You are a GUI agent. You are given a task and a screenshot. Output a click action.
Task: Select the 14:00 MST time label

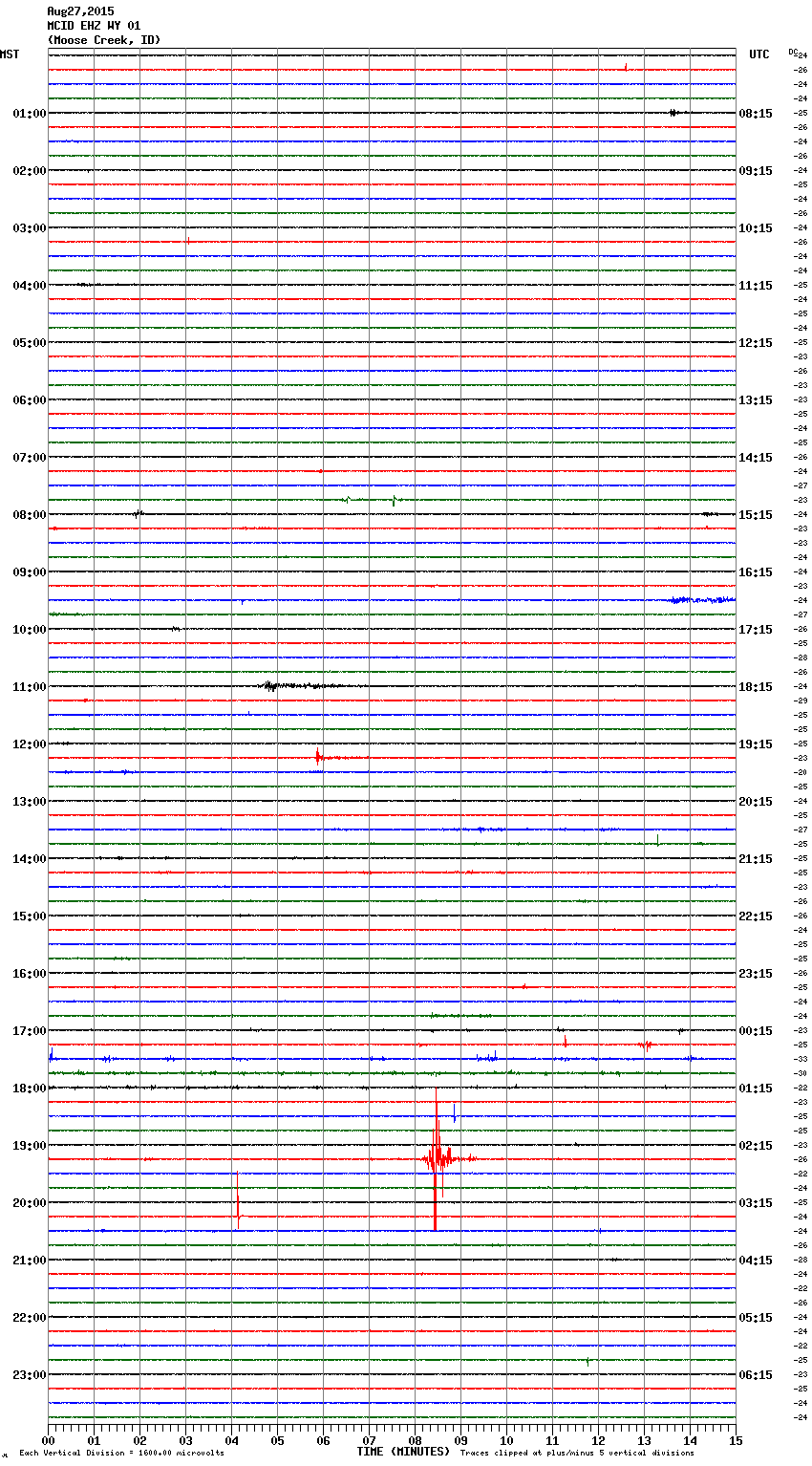click(30, 859)
